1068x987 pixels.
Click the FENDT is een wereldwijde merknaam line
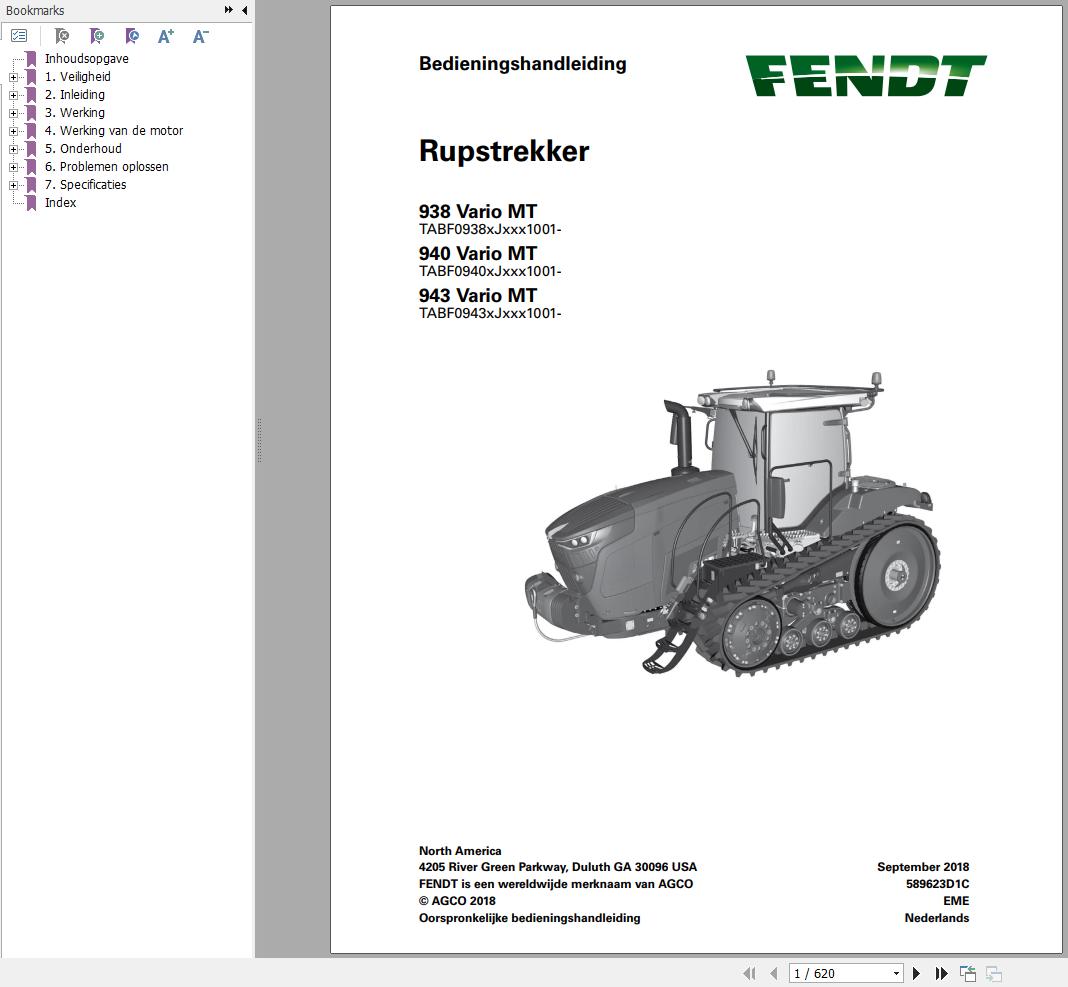coord(556,884)
